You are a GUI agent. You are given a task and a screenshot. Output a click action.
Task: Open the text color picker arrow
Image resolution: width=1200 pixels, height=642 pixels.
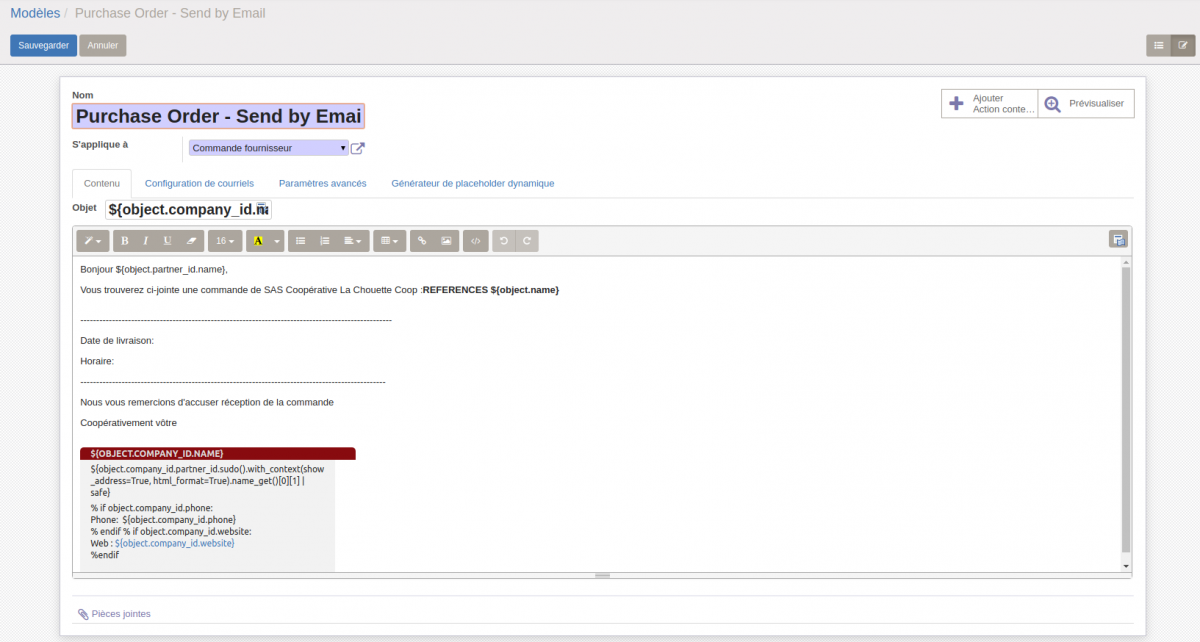[x=276, y=241]
